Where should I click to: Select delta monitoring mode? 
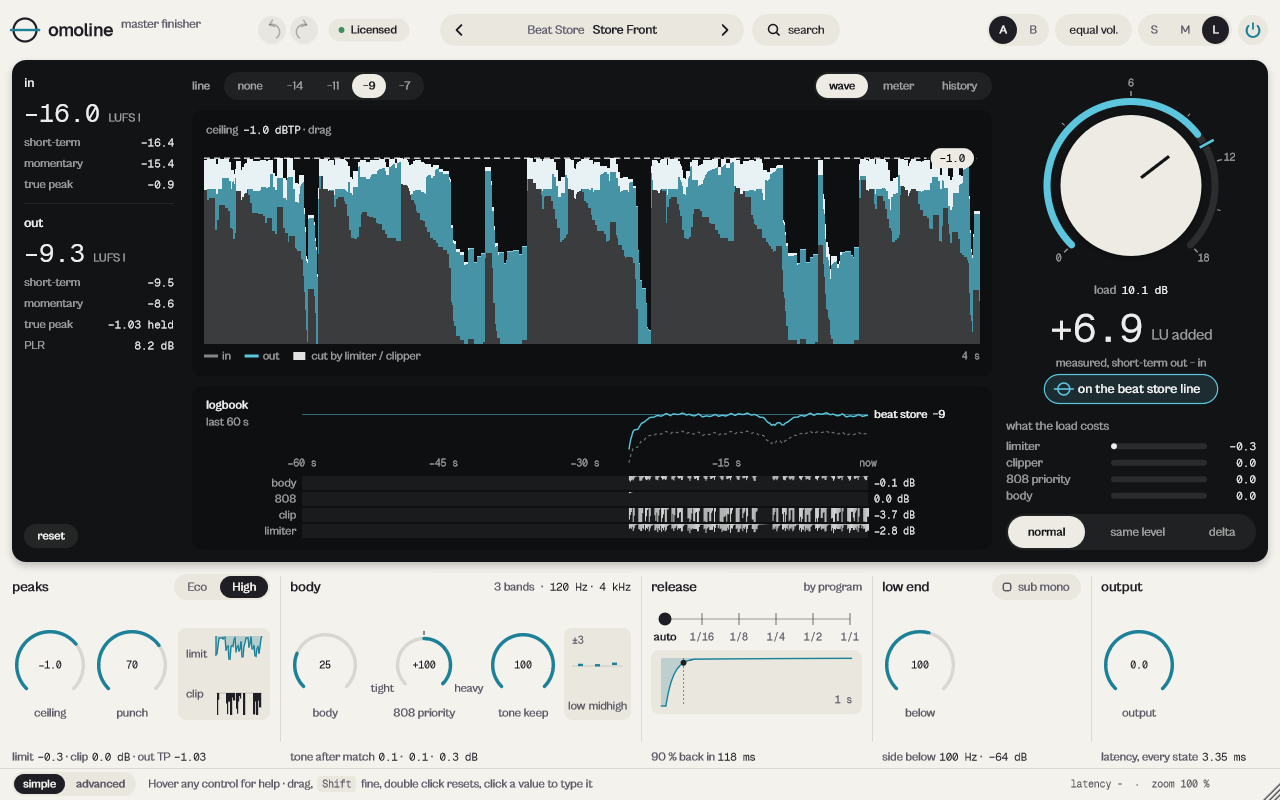[1221, 532]
